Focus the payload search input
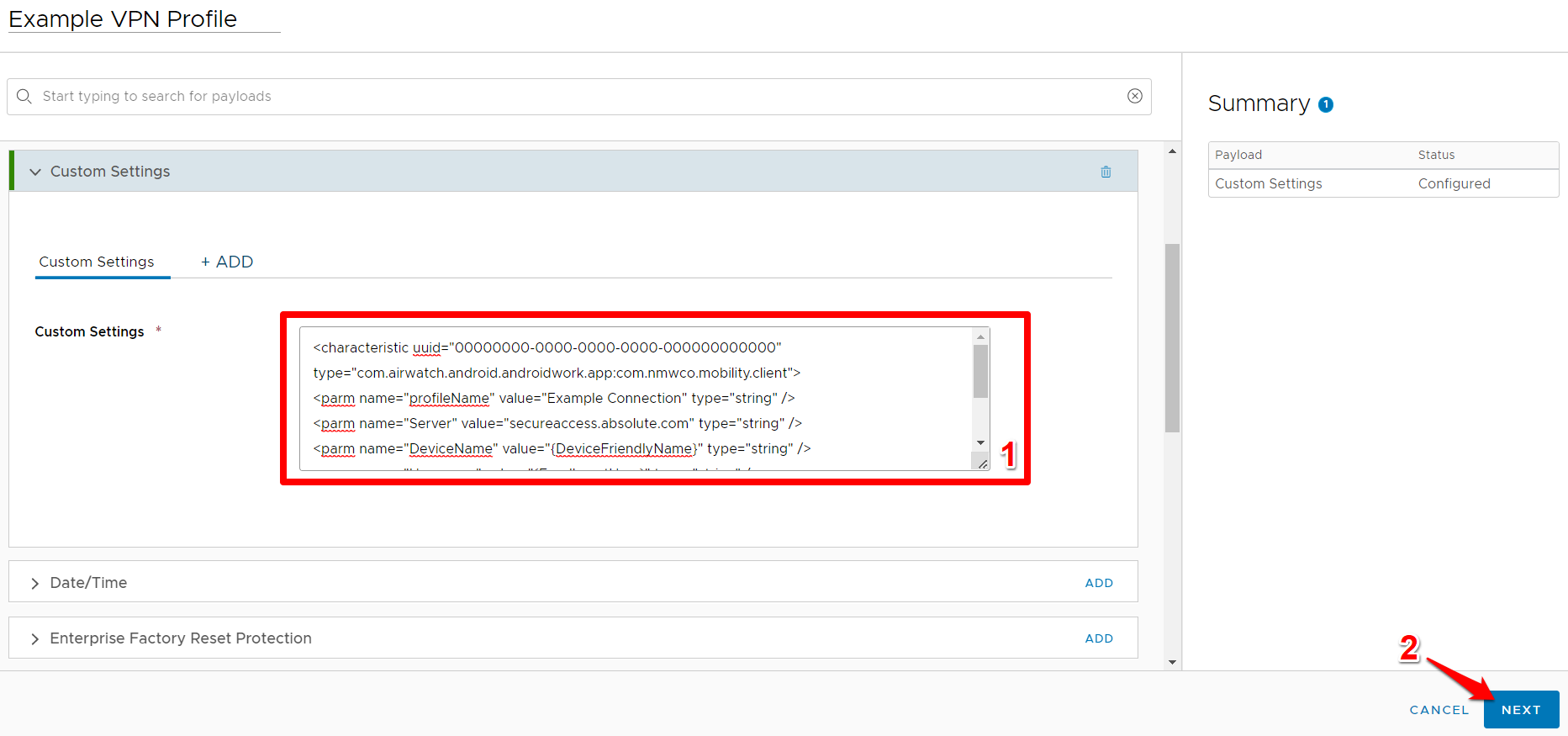Viewport: 1568px width, 736px height. tap(578, 96)
